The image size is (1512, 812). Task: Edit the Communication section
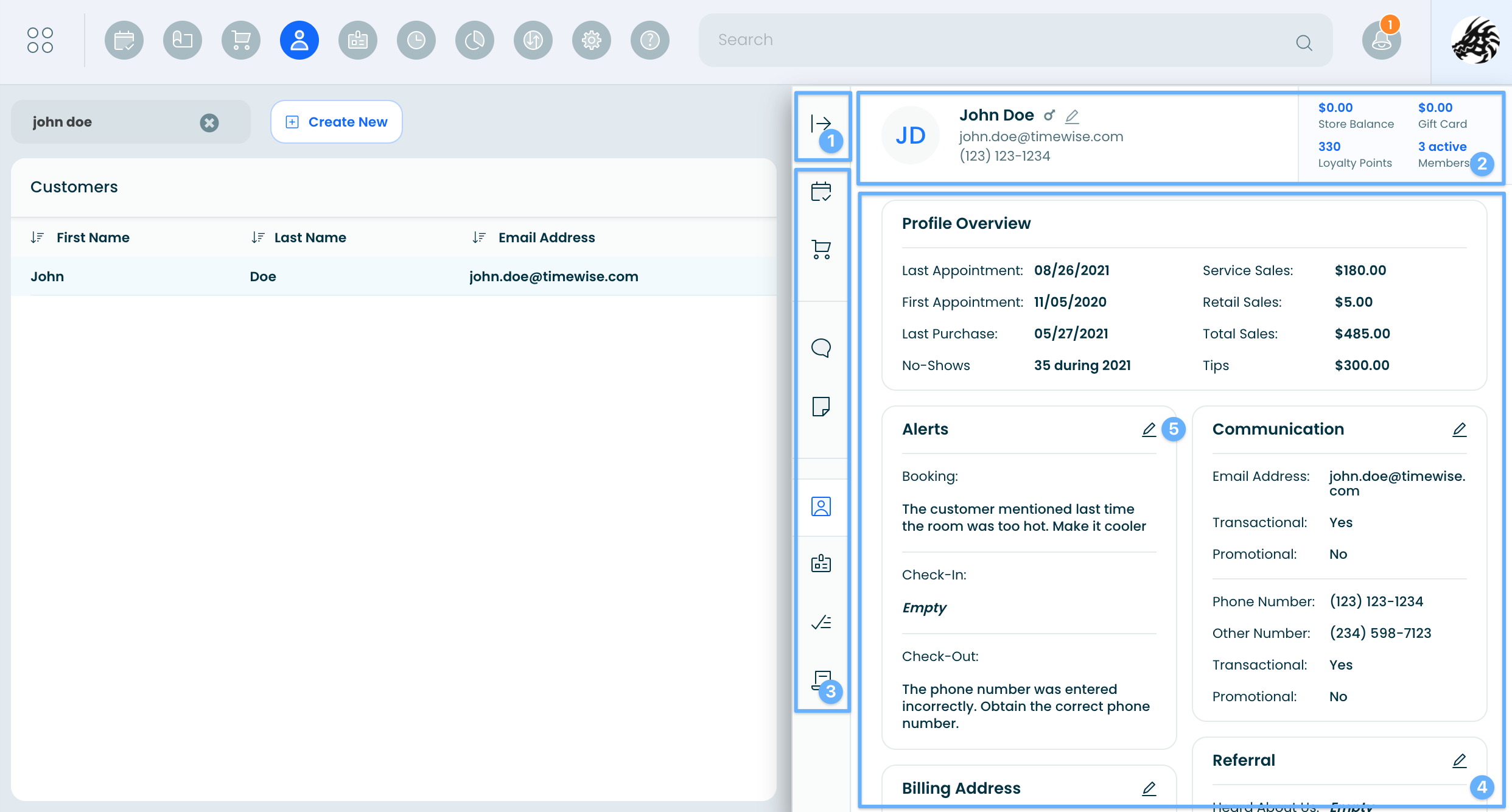coord(1459,430)
